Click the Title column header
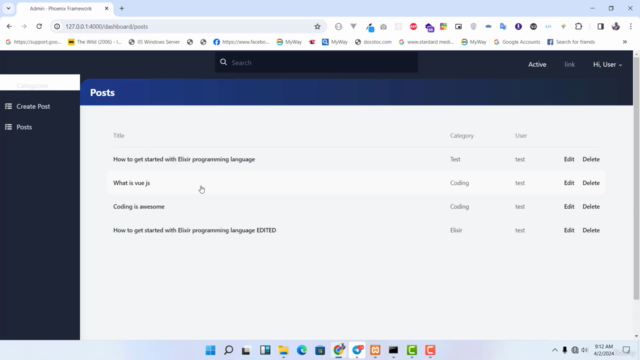The image size is (640, 360). pyautogui.click(x=118, y=136)
